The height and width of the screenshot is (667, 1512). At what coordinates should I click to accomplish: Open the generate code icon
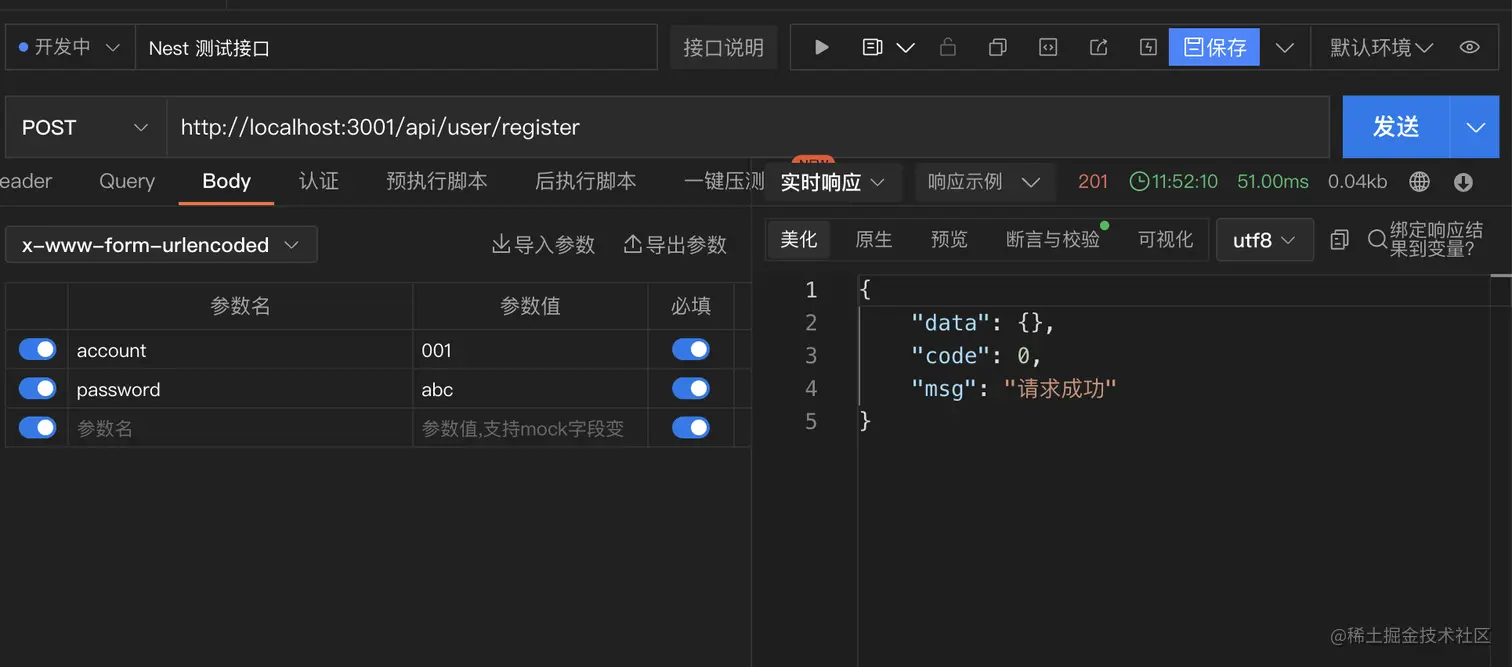coord(1047,47)
